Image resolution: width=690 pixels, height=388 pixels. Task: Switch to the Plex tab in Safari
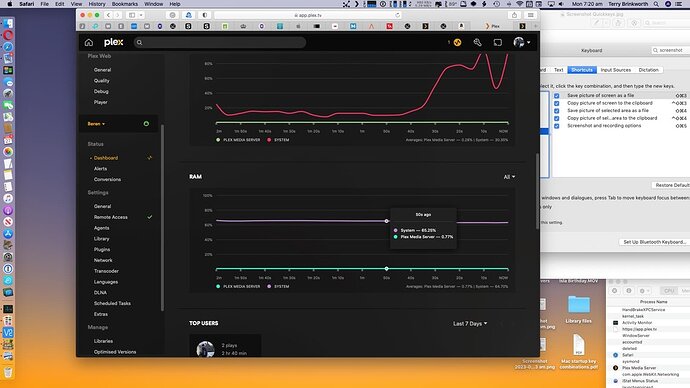(492, 26)
